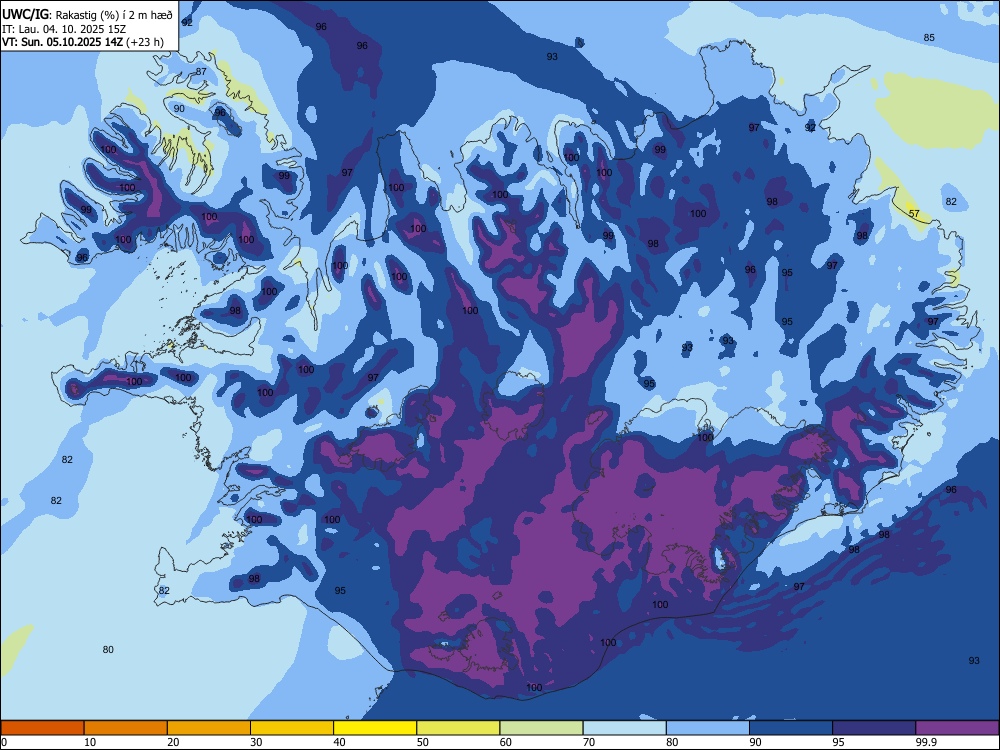Viewport: 1000px width, 750px height.
Task: Click the yellow-green 50–60 legend swatch
Action: (458, 728)
